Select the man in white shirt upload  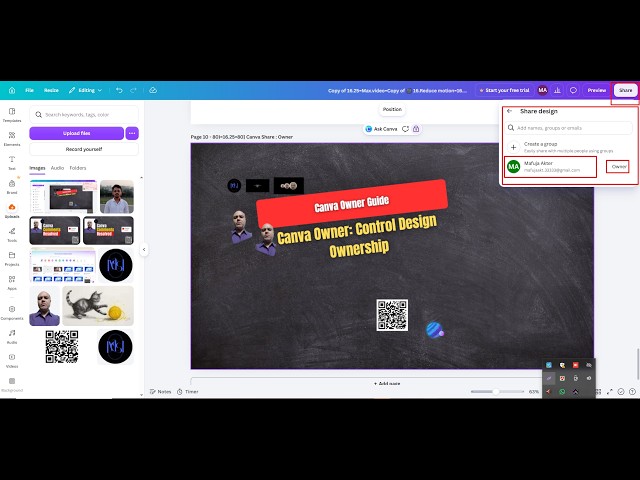coord(117,197)
